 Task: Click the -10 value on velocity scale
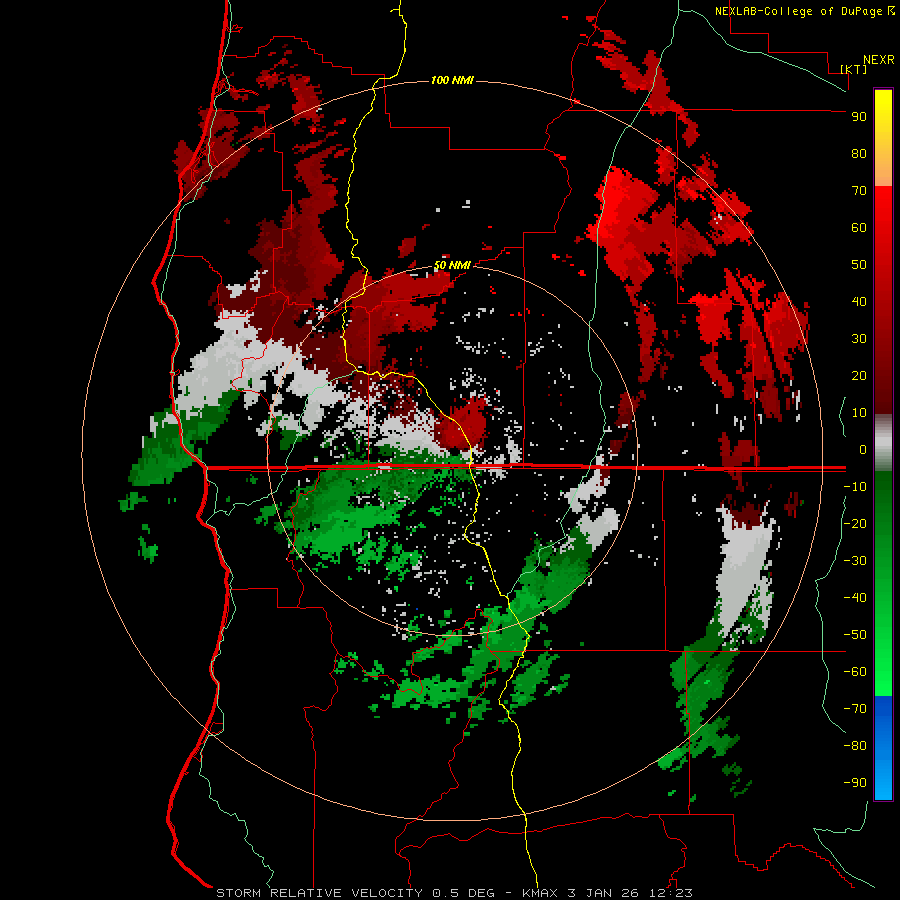(855, 487)
